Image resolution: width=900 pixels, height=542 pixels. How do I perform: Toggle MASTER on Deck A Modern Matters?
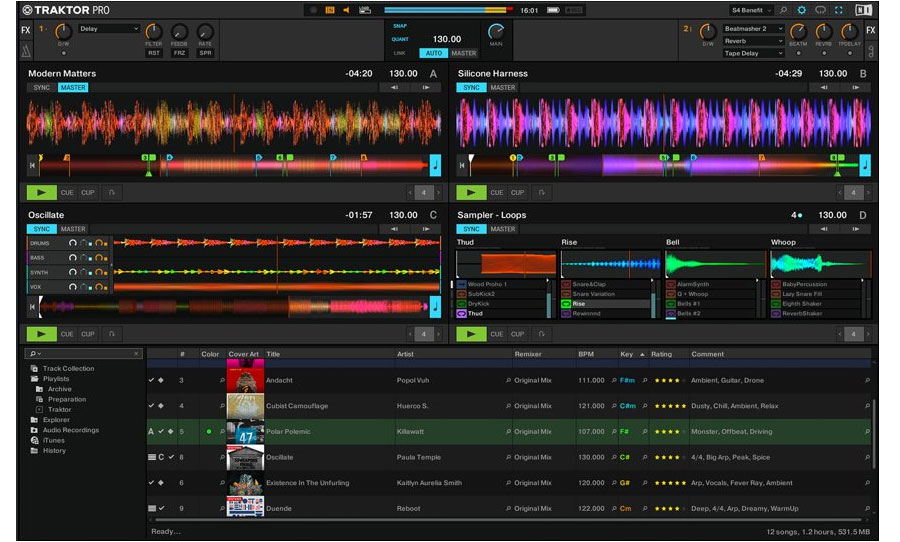click(73, 87)
